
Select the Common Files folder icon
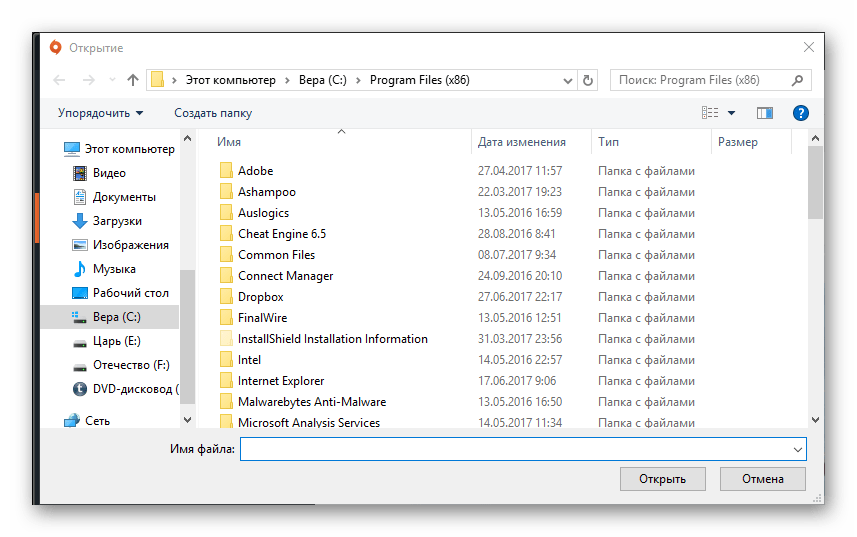point(226,255)
